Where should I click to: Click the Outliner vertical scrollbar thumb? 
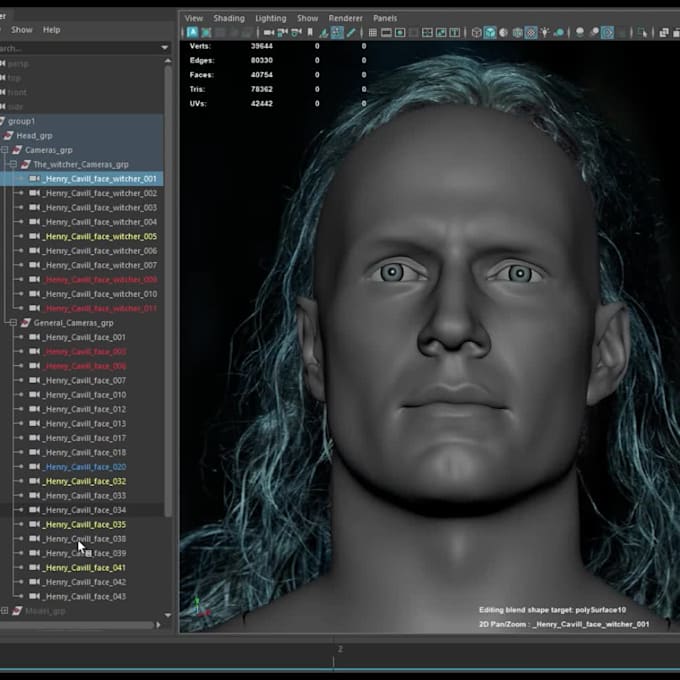click(x=168, y=291)
